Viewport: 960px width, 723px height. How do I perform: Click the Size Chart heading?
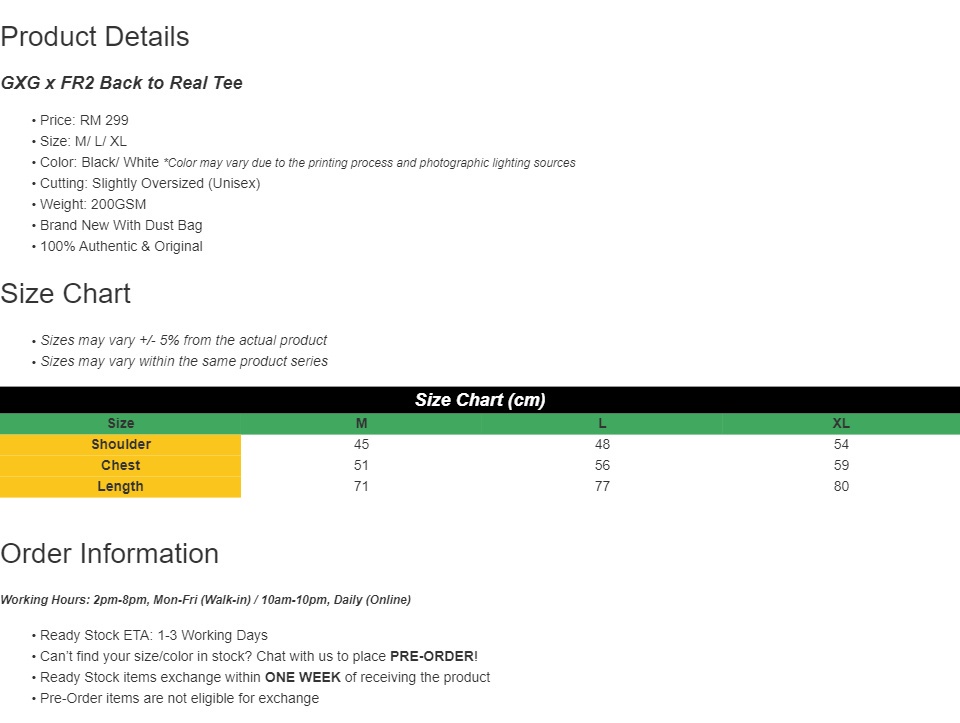pyautogui.click(x=66, y=294)
